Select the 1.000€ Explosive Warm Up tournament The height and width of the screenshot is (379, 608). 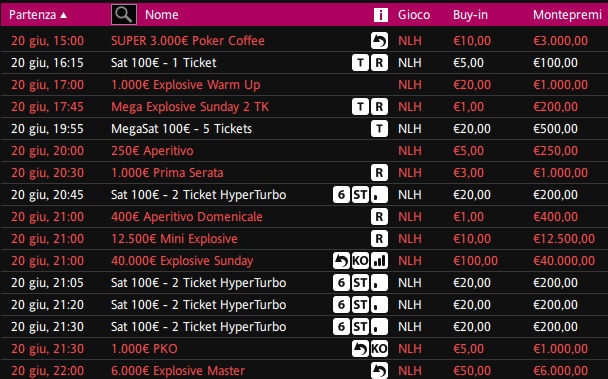click(304, 85)
